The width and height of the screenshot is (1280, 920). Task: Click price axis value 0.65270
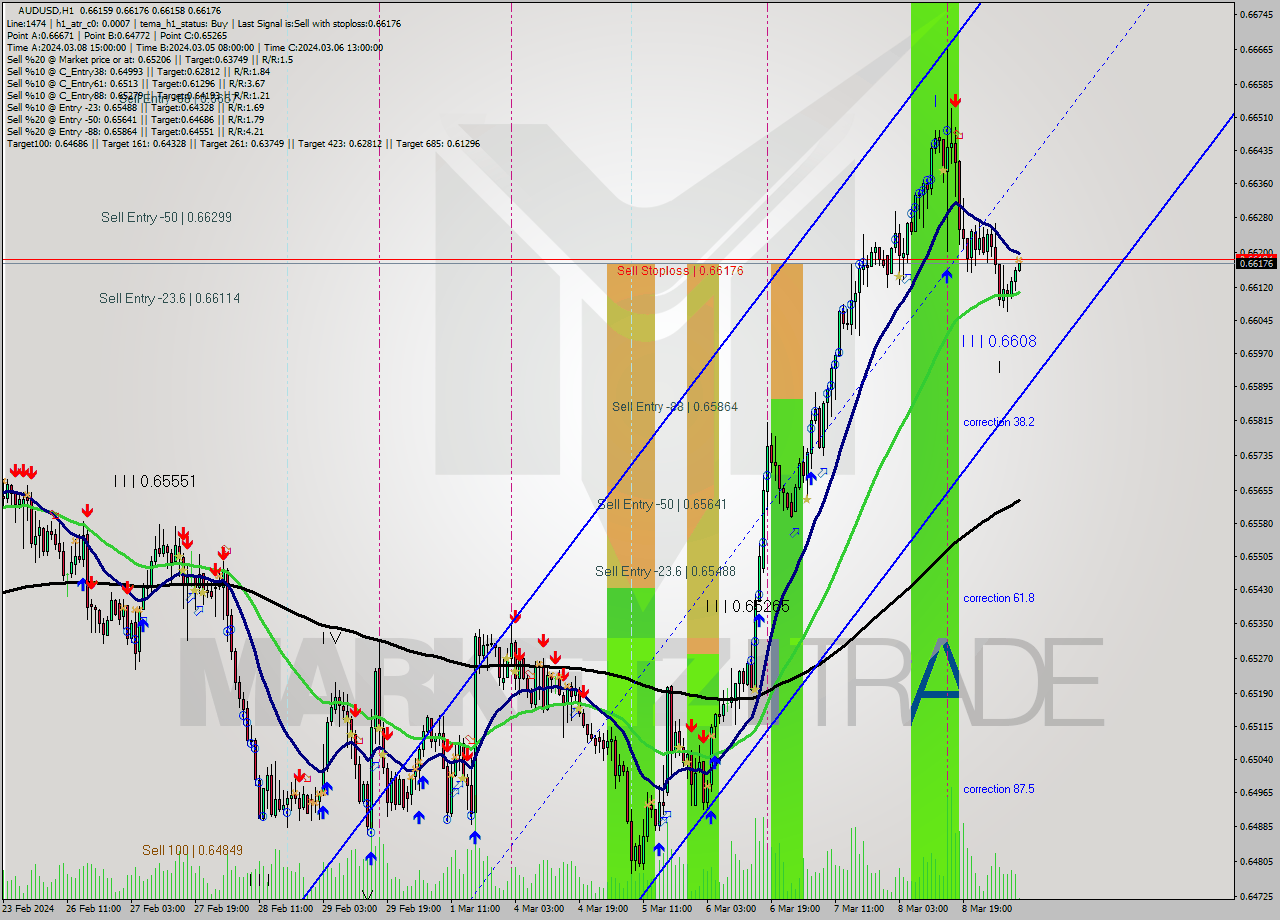1256,658
